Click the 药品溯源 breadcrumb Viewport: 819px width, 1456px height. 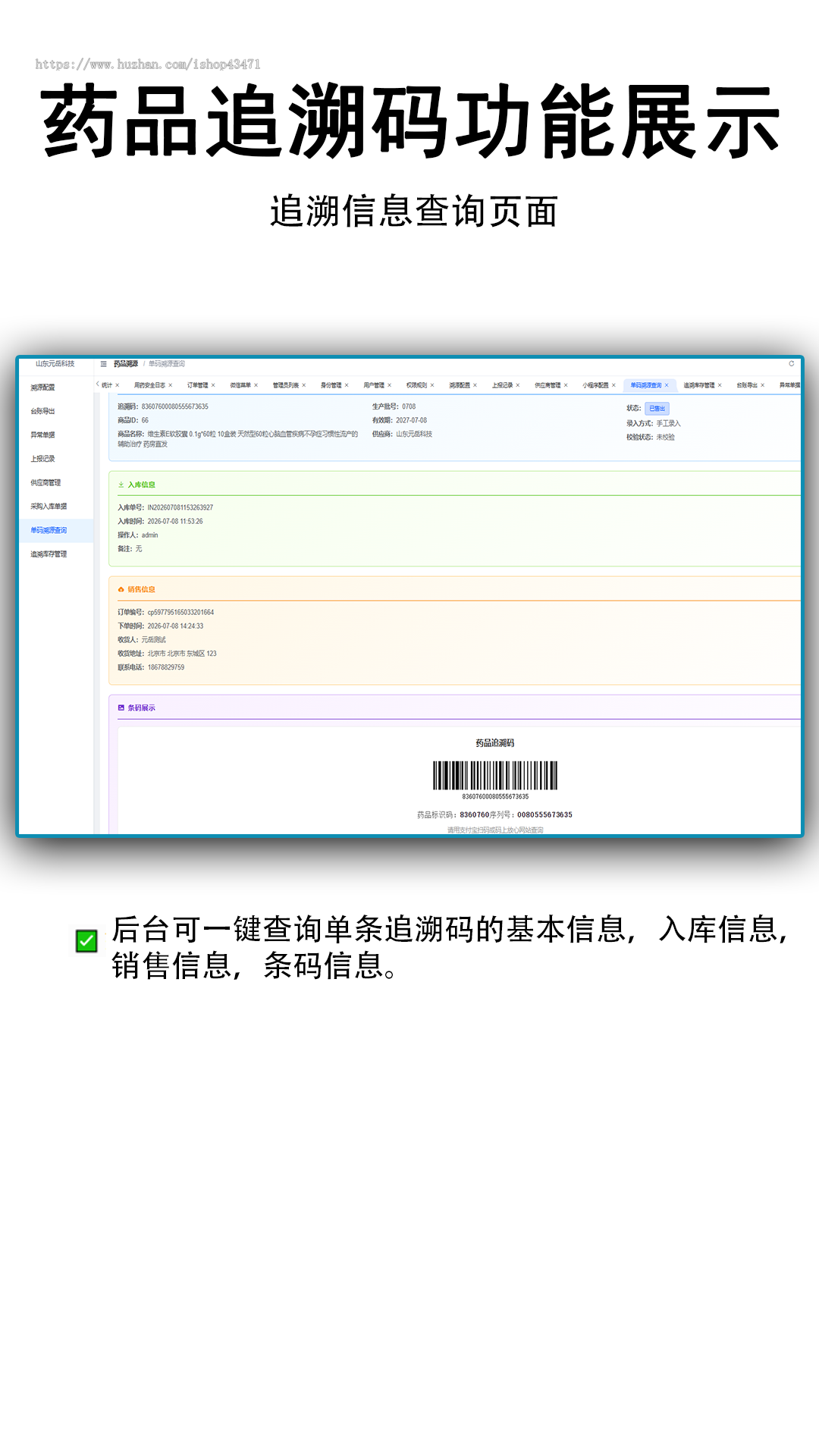tap(126, 364)
